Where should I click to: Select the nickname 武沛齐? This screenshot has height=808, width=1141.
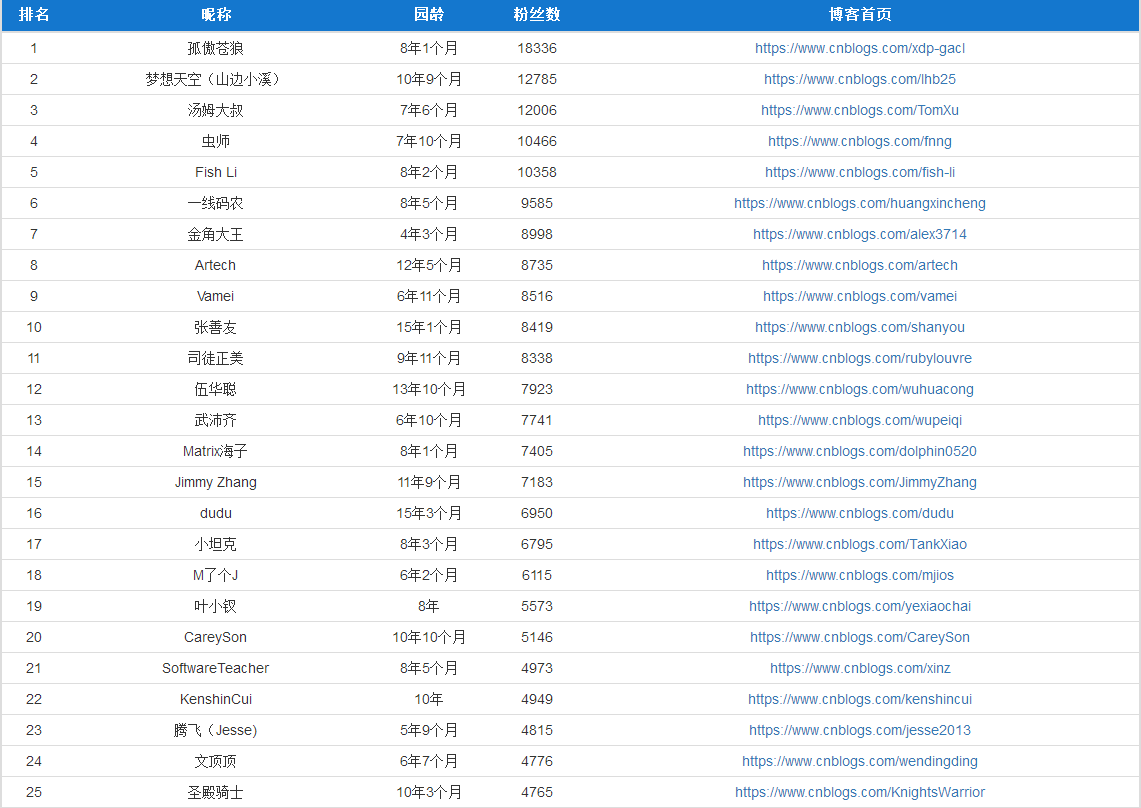tap(215, 420)
